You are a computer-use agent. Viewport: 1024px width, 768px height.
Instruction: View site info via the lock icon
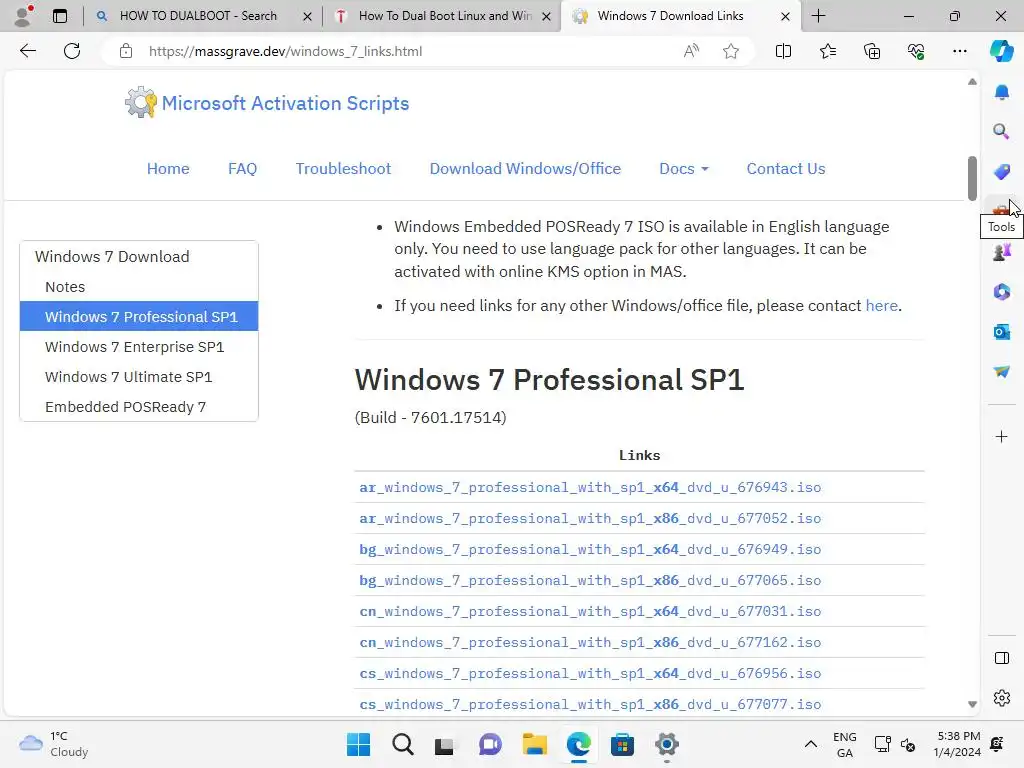[126, 51]
